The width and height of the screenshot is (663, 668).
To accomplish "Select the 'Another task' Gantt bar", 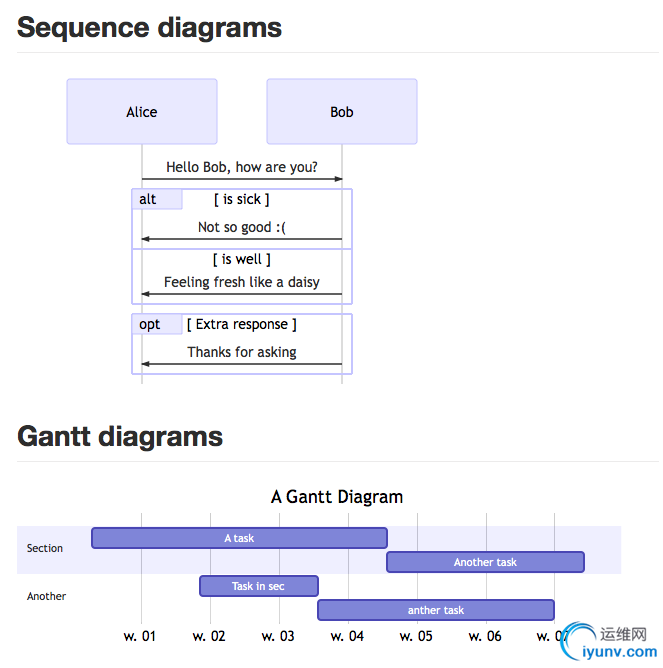I will [485, 562].
